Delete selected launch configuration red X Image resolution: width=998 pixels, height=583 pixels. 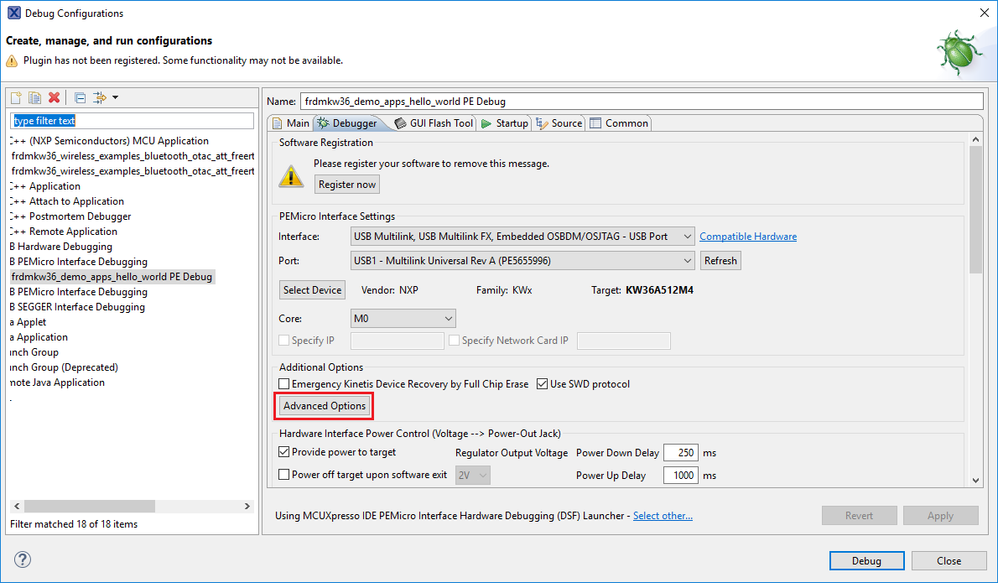click(x=54, y=97)
